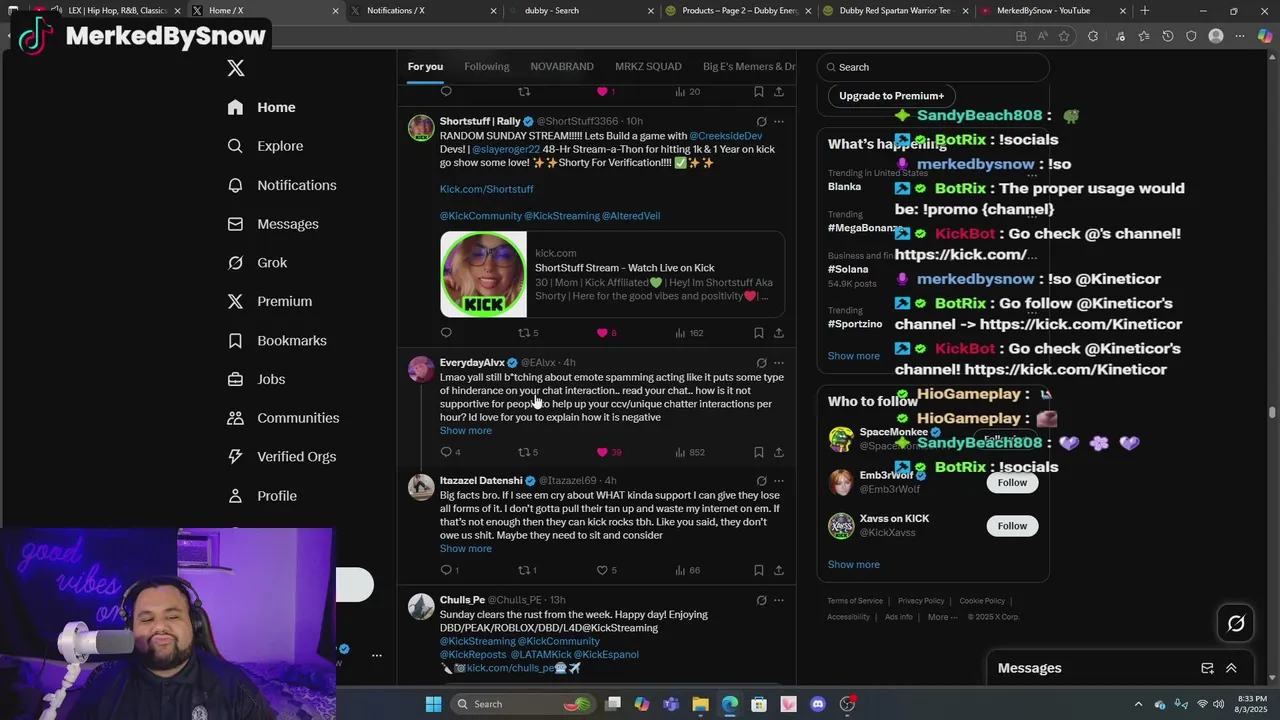Open the @KickCommunity mention link
1280x720 pixels.
pyautogui.click(x=480, y=216)
